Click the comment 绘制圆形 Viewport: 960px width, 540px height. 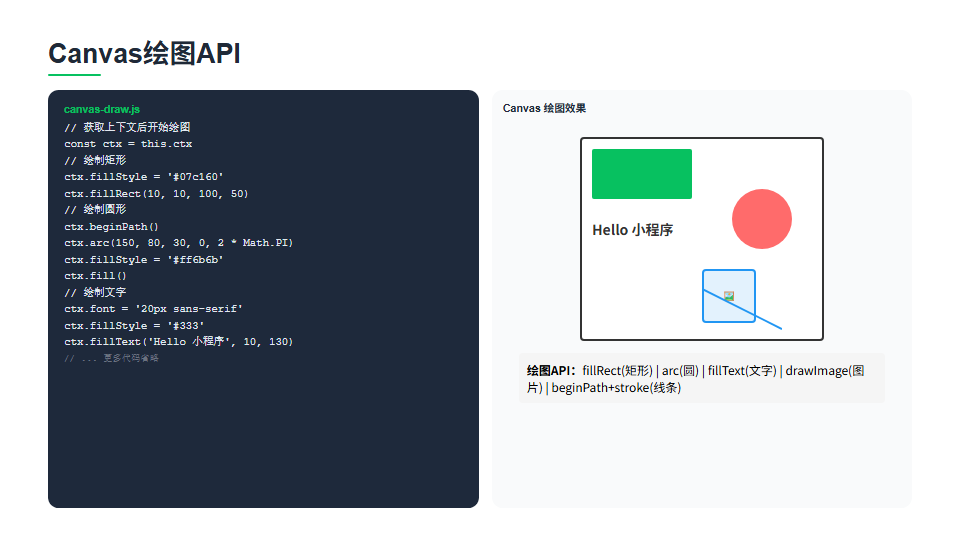[95, 209]
